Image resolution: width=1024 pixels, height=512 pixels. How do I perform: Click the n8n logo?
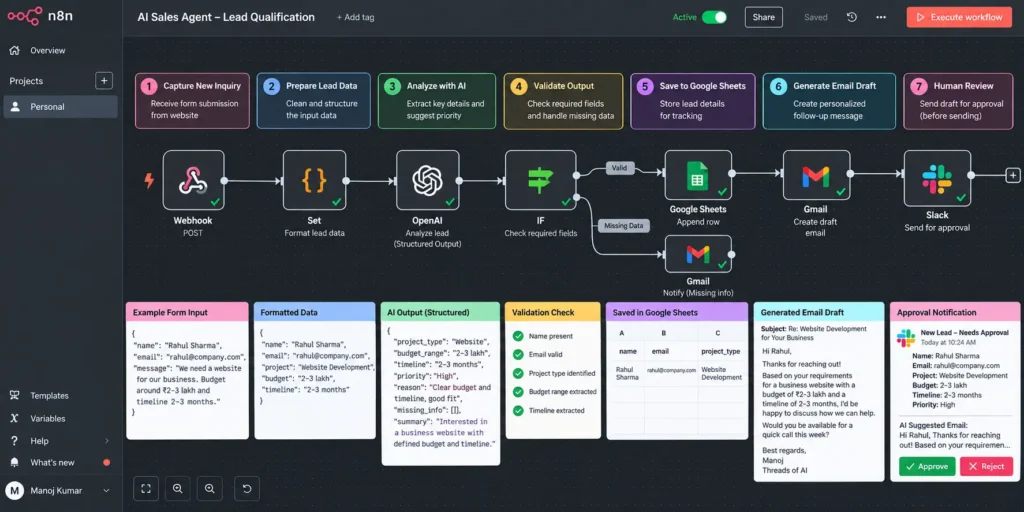(x=40, y=16)
